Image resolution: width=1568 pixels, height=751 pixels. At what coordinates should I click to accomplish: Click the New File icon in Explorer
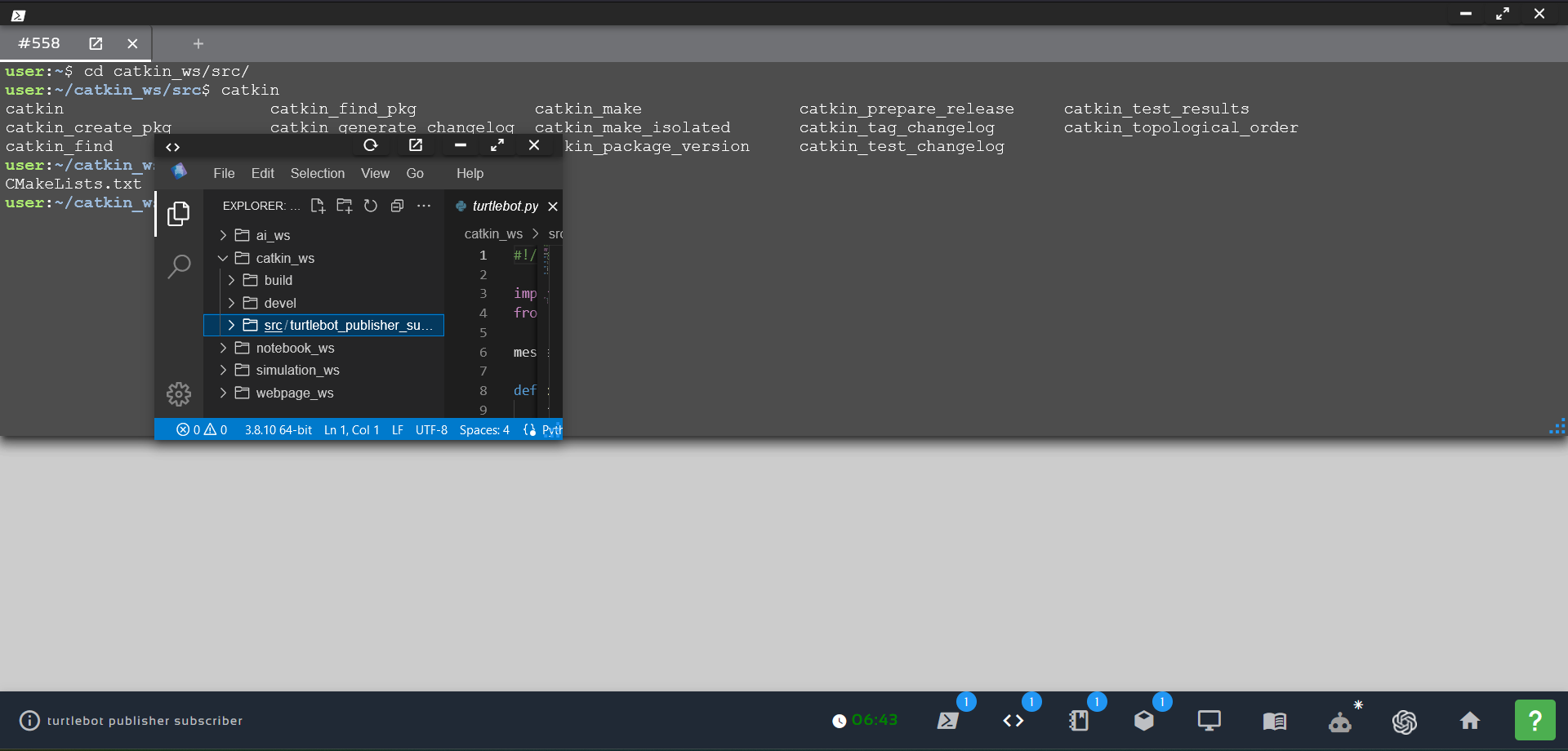coord(318,206)
